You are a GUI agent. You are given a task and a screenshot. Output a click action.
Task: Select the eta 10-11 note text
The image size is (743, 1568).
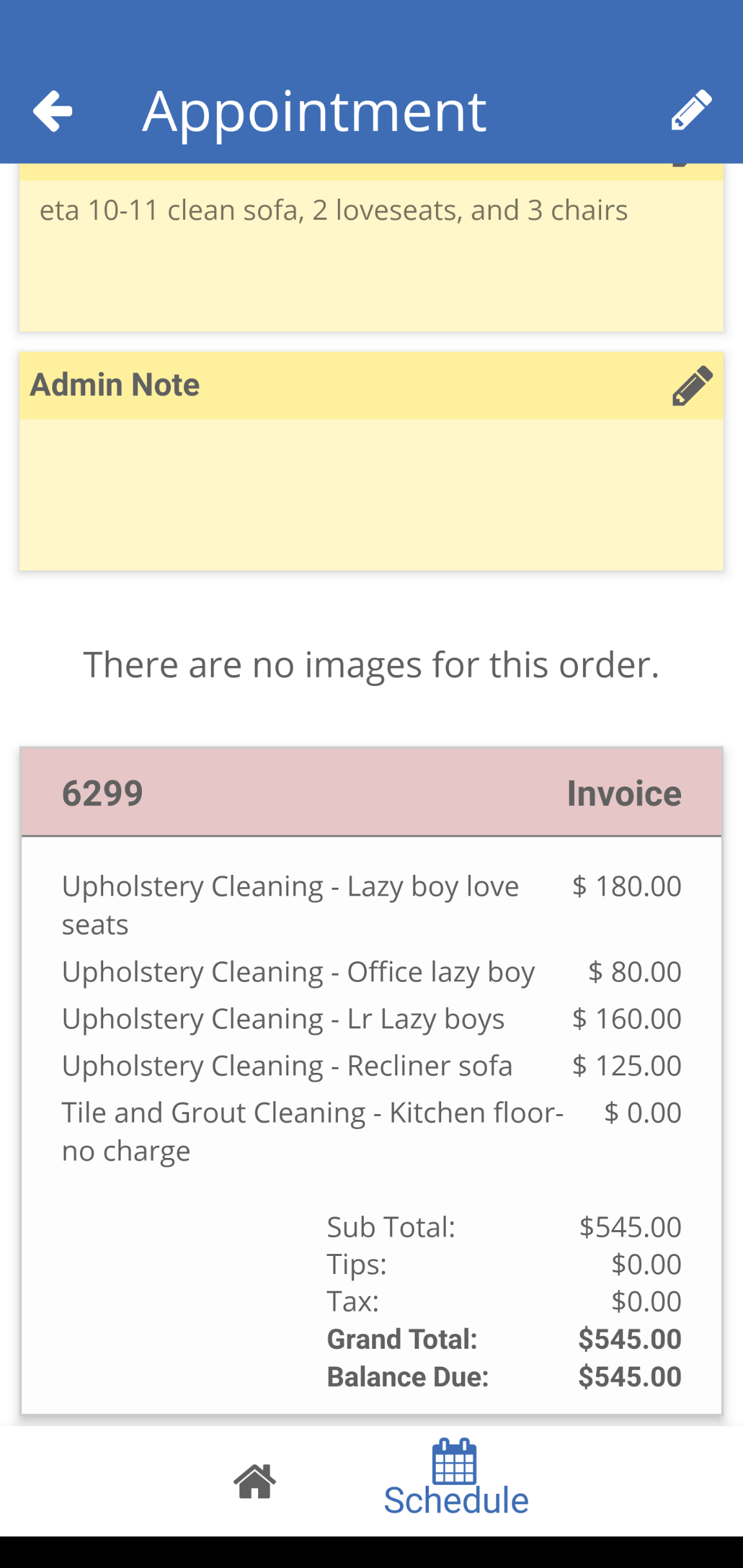pyautogui.click(x=334, y=209)
